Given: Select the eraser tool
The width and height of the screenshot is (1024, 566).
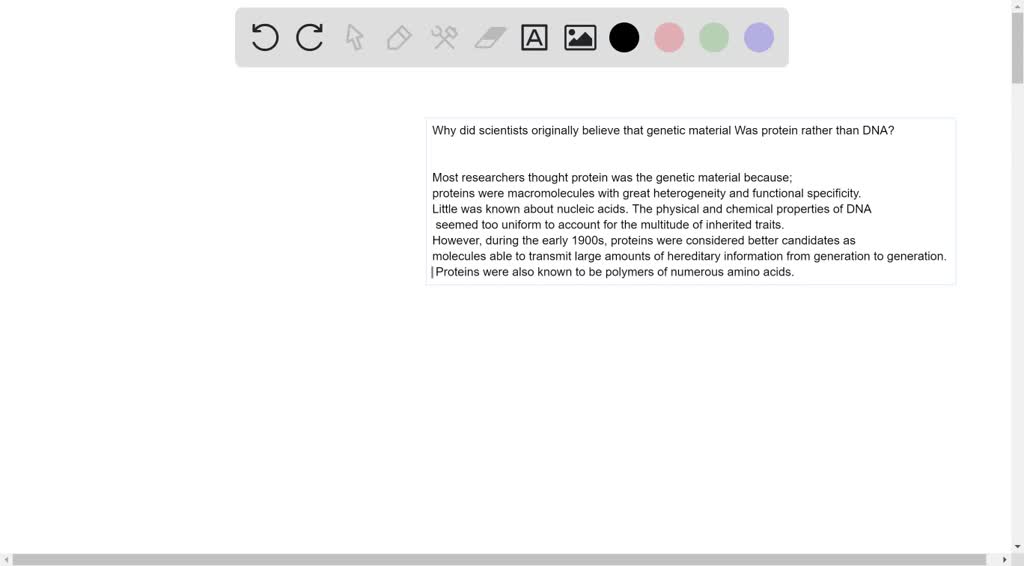Looking at the screenshot, I should coord(490,37).
